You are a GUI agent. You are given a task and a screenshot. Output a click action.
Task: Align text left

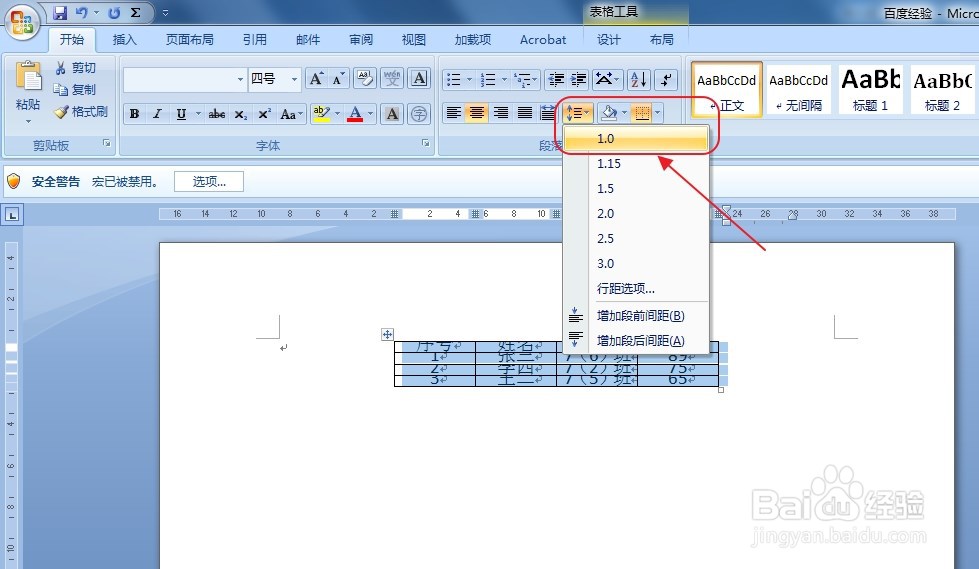(454, 113)
